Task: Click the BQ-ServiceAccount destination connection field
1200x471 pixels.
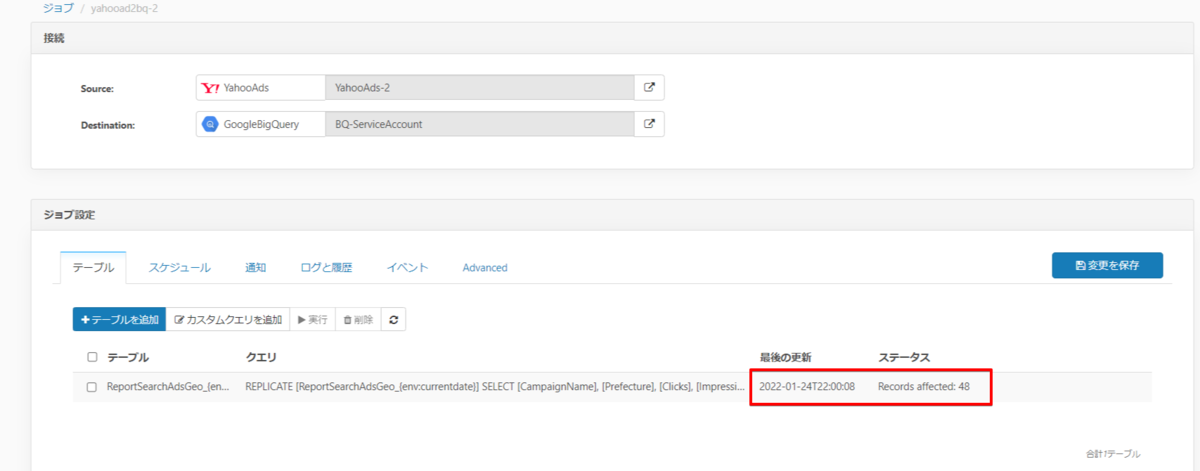Action: (x=480, y=124)
